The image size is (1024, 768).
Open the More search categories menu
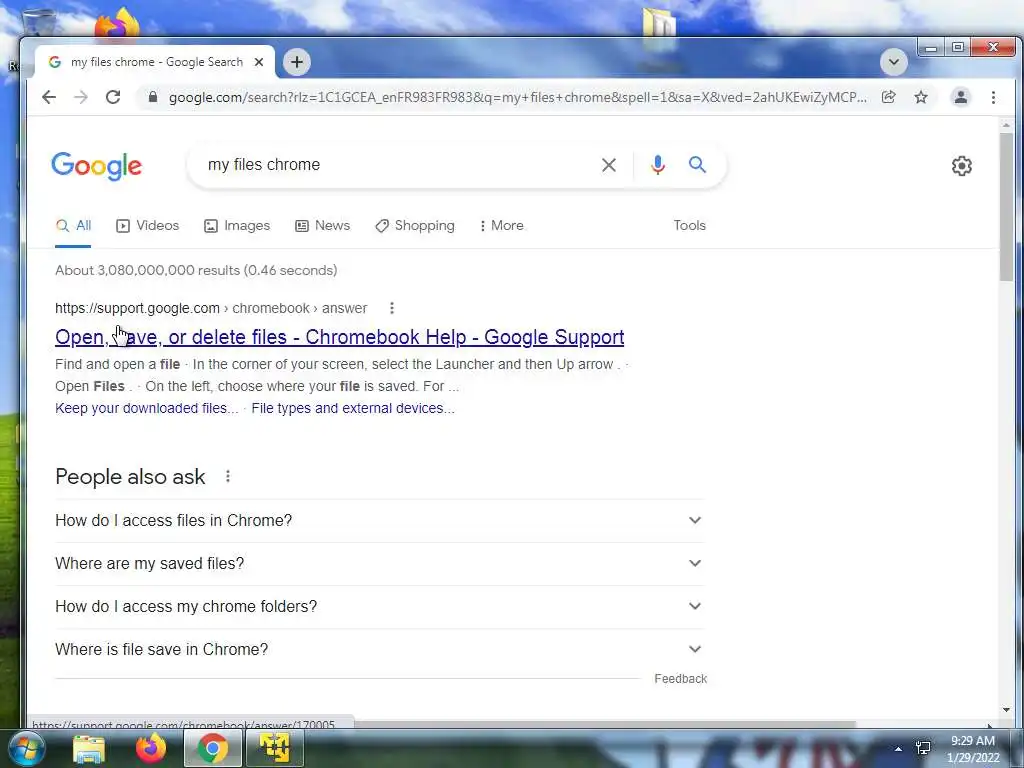[x=502, y=226]
